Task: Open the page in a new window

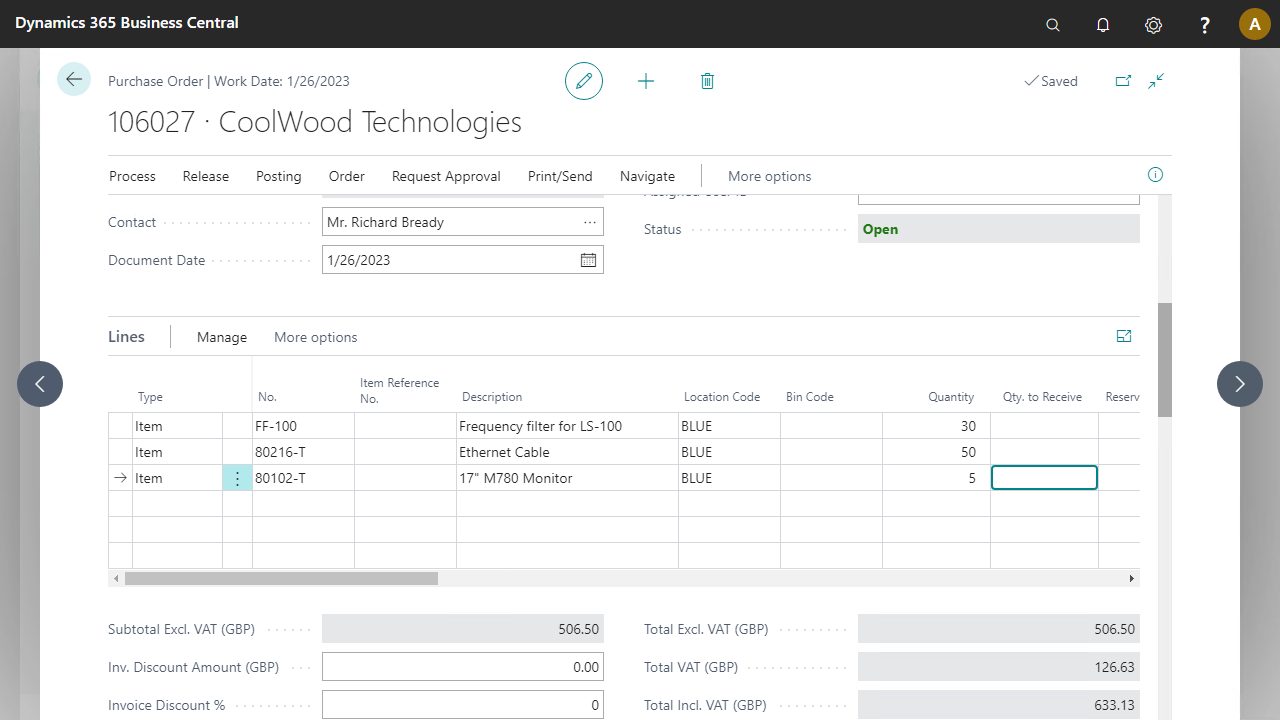Action: [1123, 81]
